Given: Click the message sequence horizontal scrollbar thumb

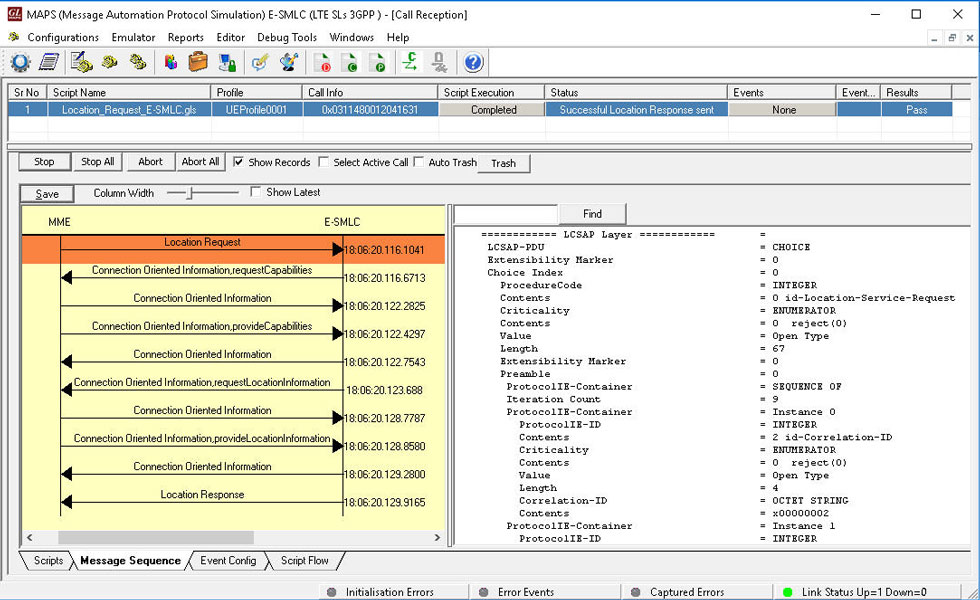Looking at the screenshot, I should 156,537.
